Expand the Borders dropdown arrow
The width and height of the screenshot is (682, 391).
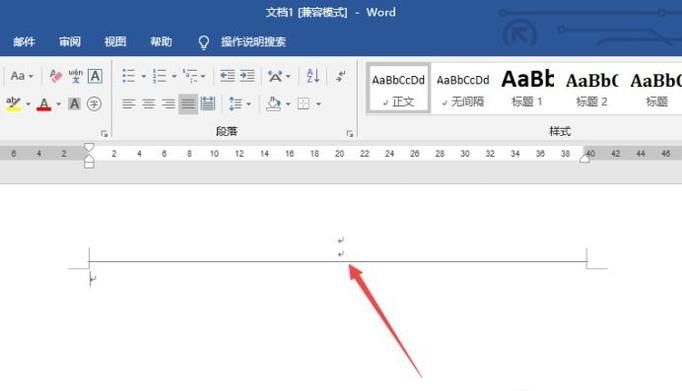point(319,104)
